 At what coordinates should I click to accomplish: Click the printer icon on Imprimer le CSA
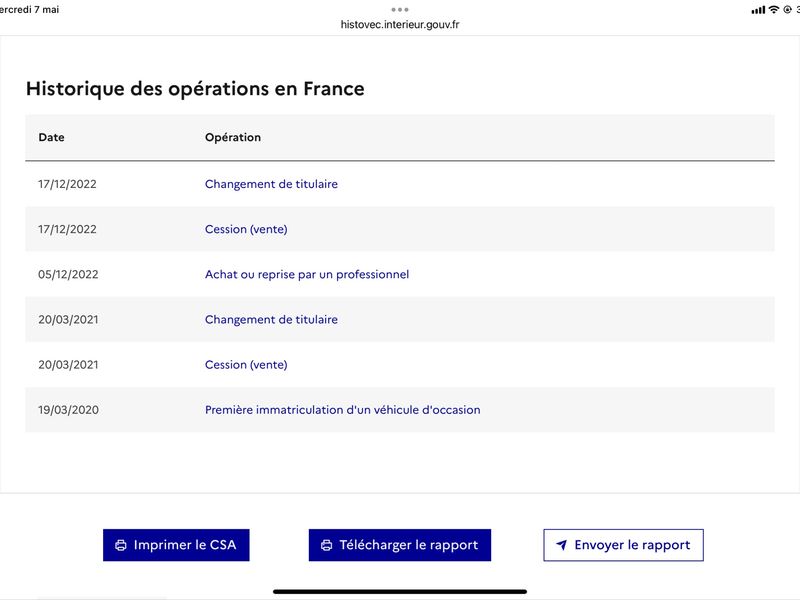pyautogui.click(x=121, y=545)
